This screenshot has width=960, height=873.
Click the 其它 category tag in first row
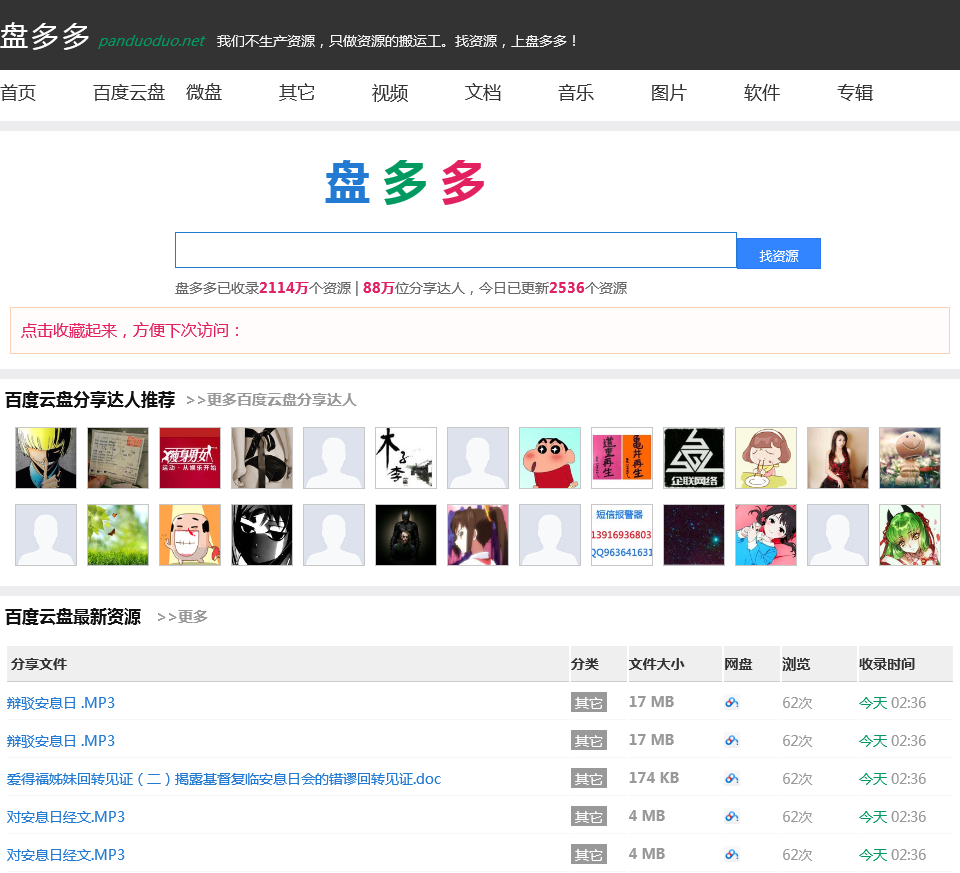(x=589, y=703)
